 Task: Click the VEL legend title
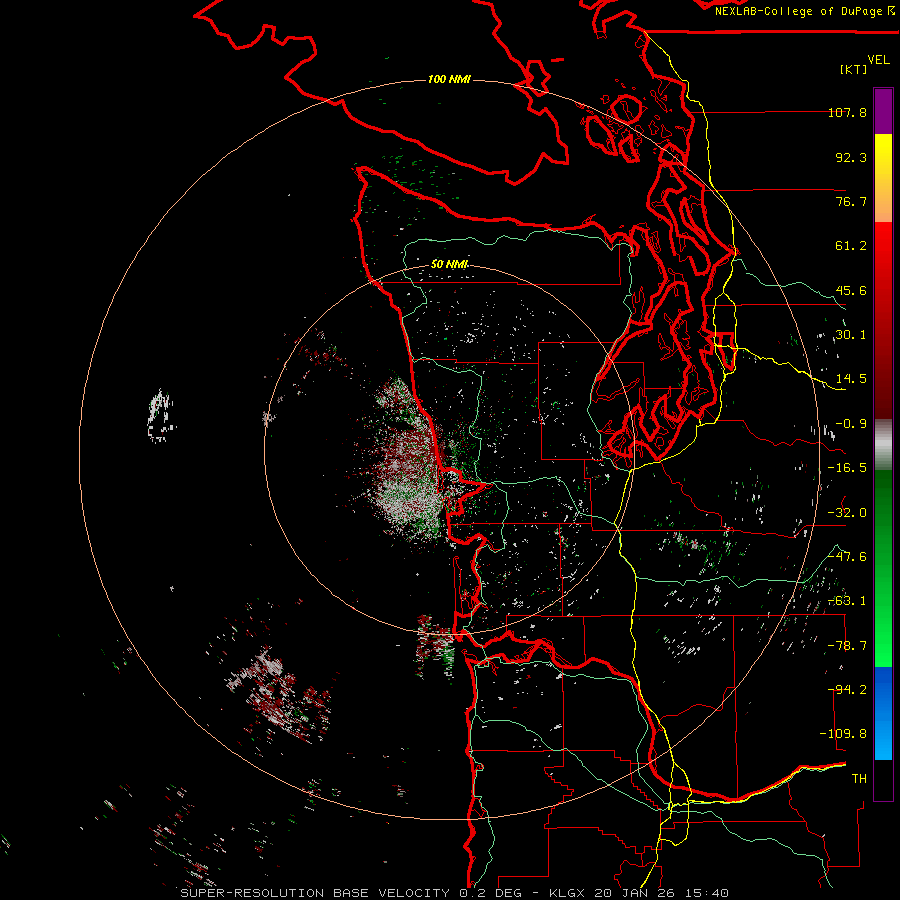click(878, 60)
